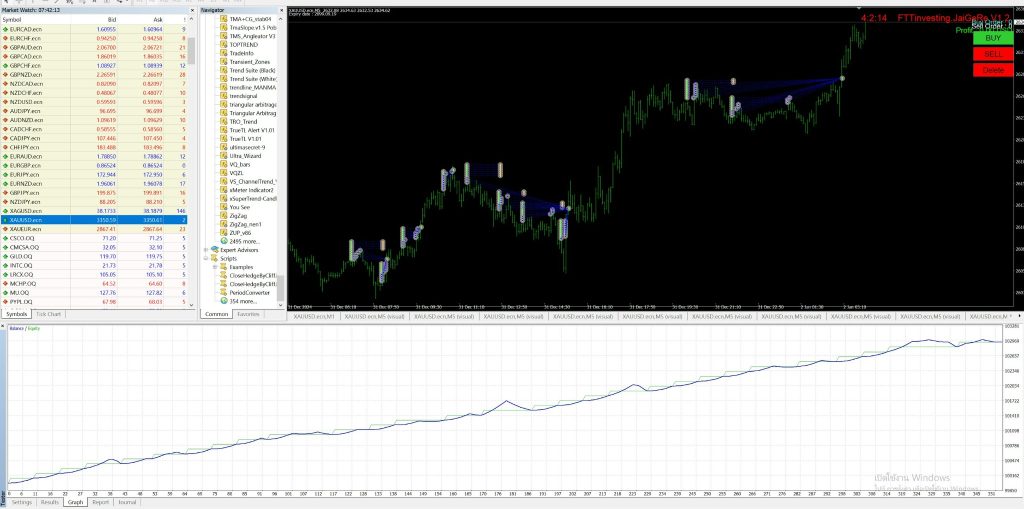The image size is (1024, 509).
Task: Open the Report tab in Tester
Action: tap(100, 502)
